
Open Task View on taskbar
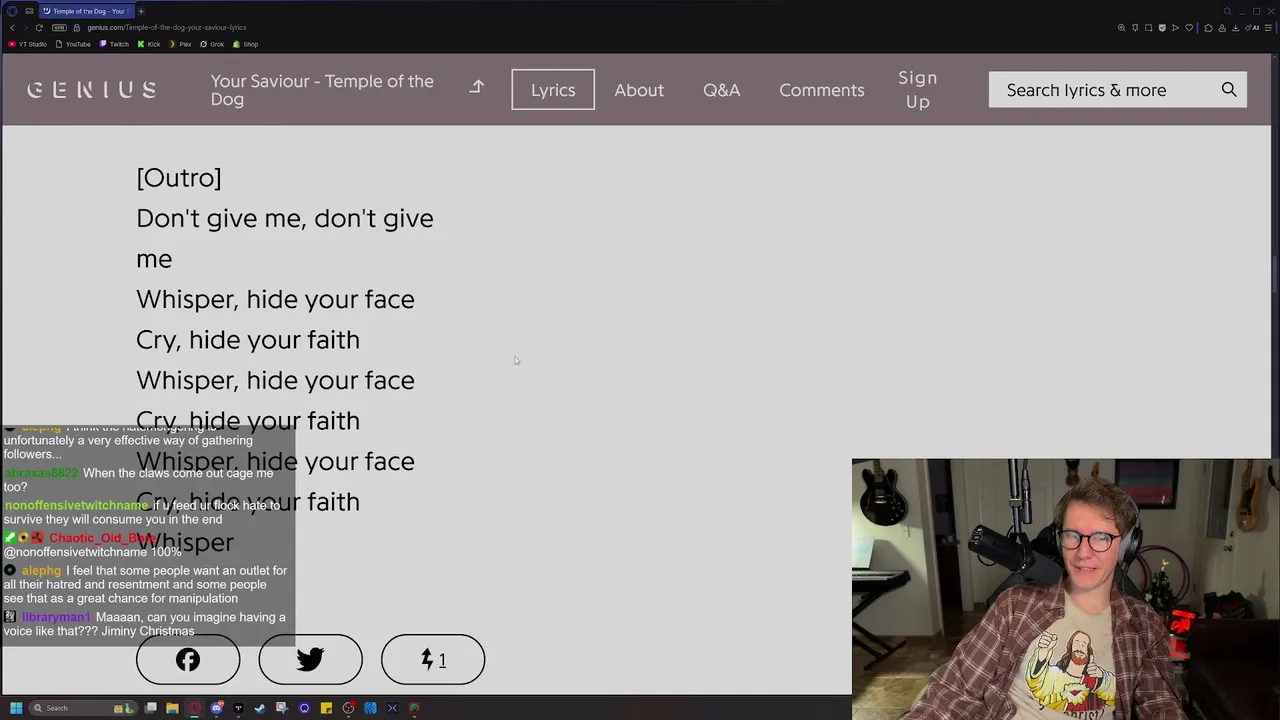(150, 708)
